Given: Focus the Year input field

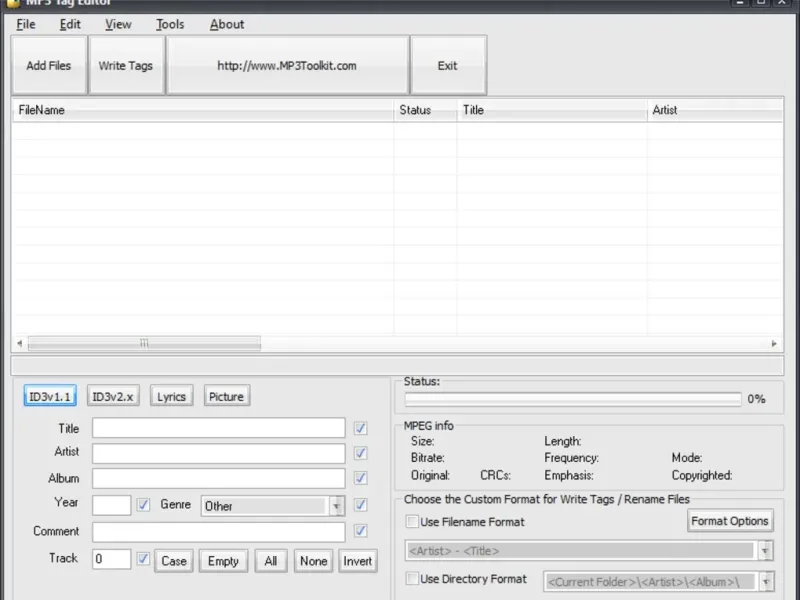Looking at the screenshot, I should (x=111, y=505).
